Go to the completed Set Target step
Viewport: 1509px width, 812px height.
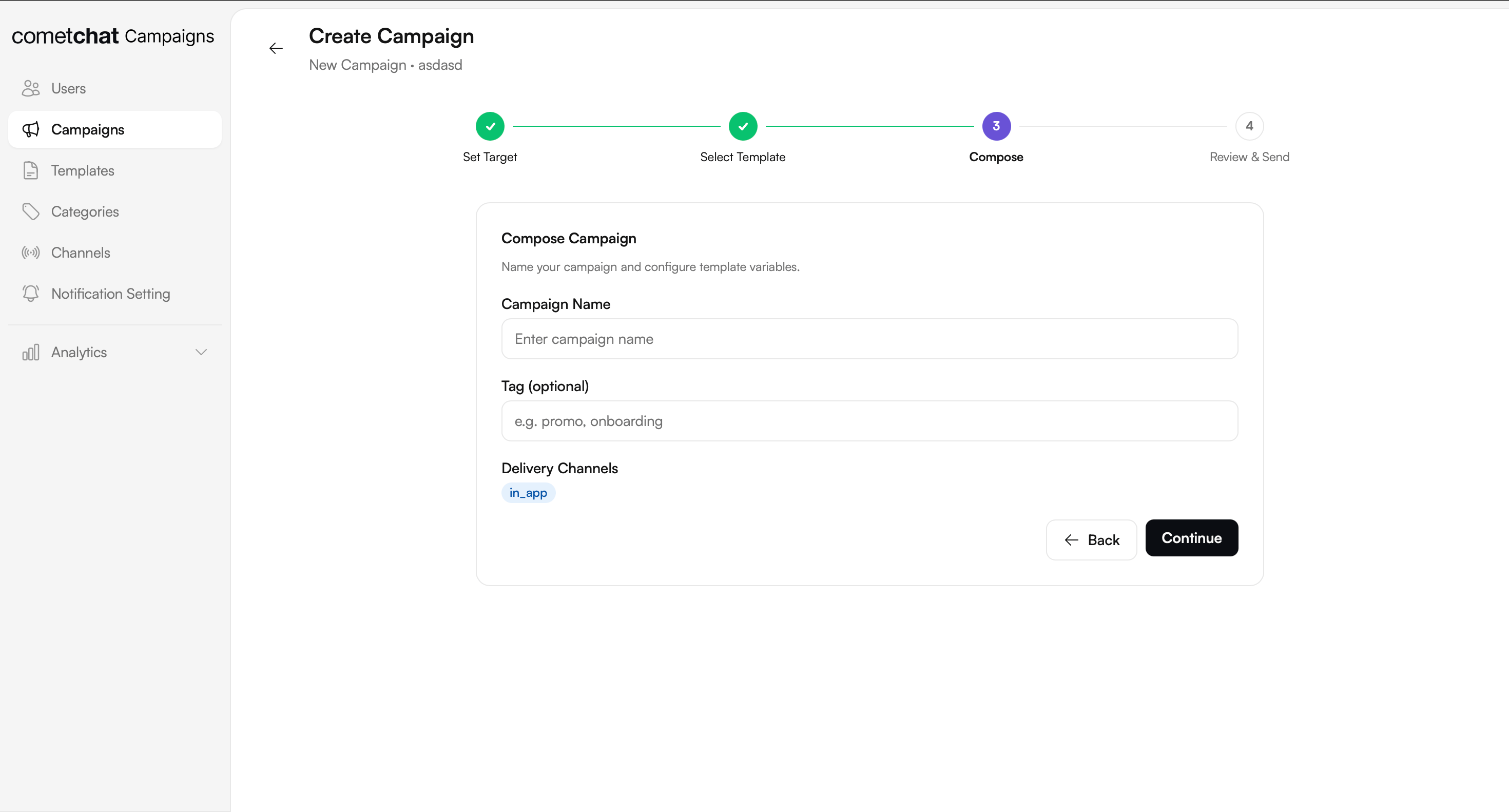coord(490,126)
